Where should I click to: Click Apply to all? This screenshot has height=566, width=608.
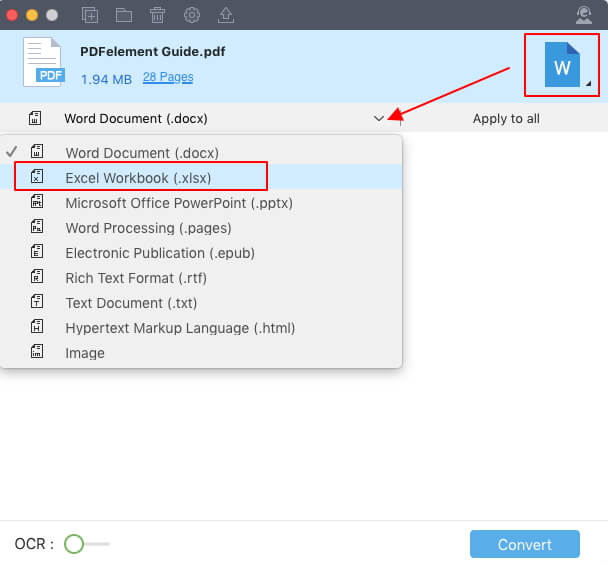click(x=506, y=119)
